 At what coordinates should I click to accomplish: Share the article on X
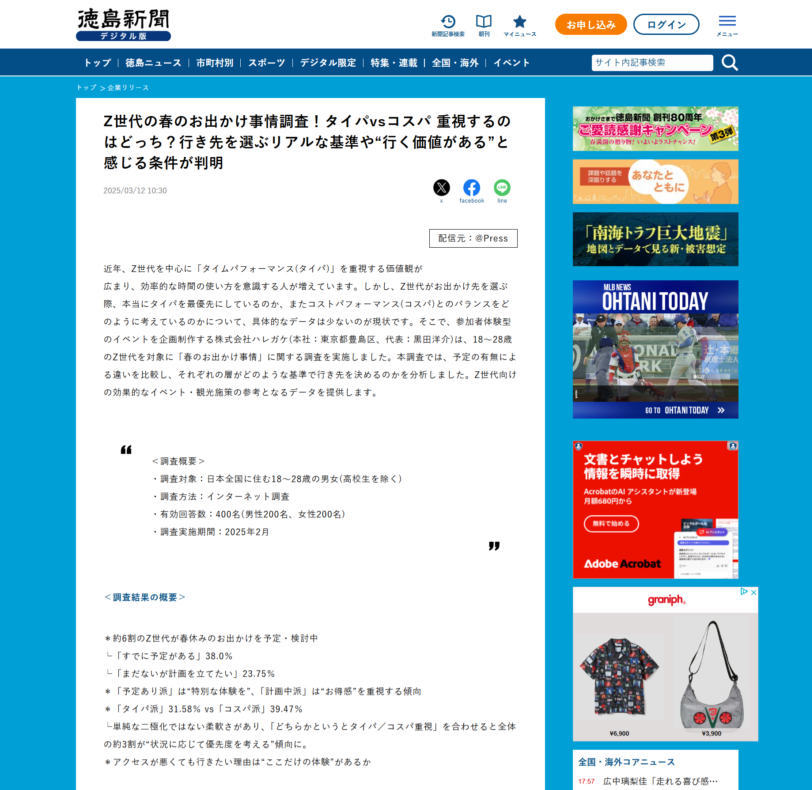click(x=441, y=187)
